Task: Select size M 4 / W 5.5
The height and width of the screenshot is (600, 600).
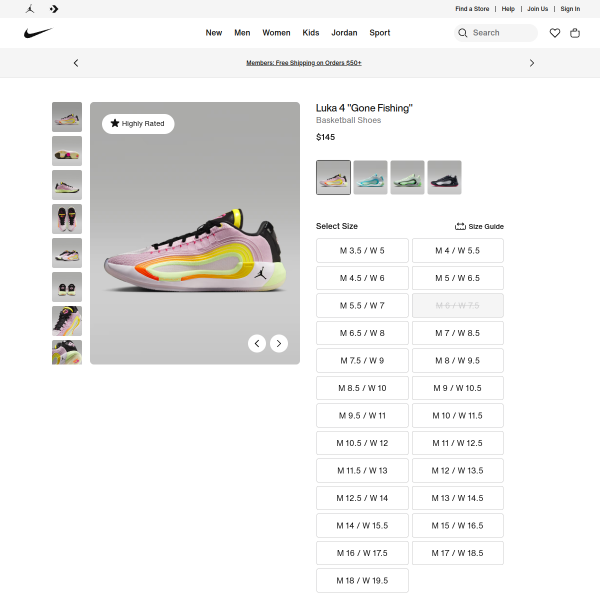Action: pyautogui.click(x=458, y=251)
